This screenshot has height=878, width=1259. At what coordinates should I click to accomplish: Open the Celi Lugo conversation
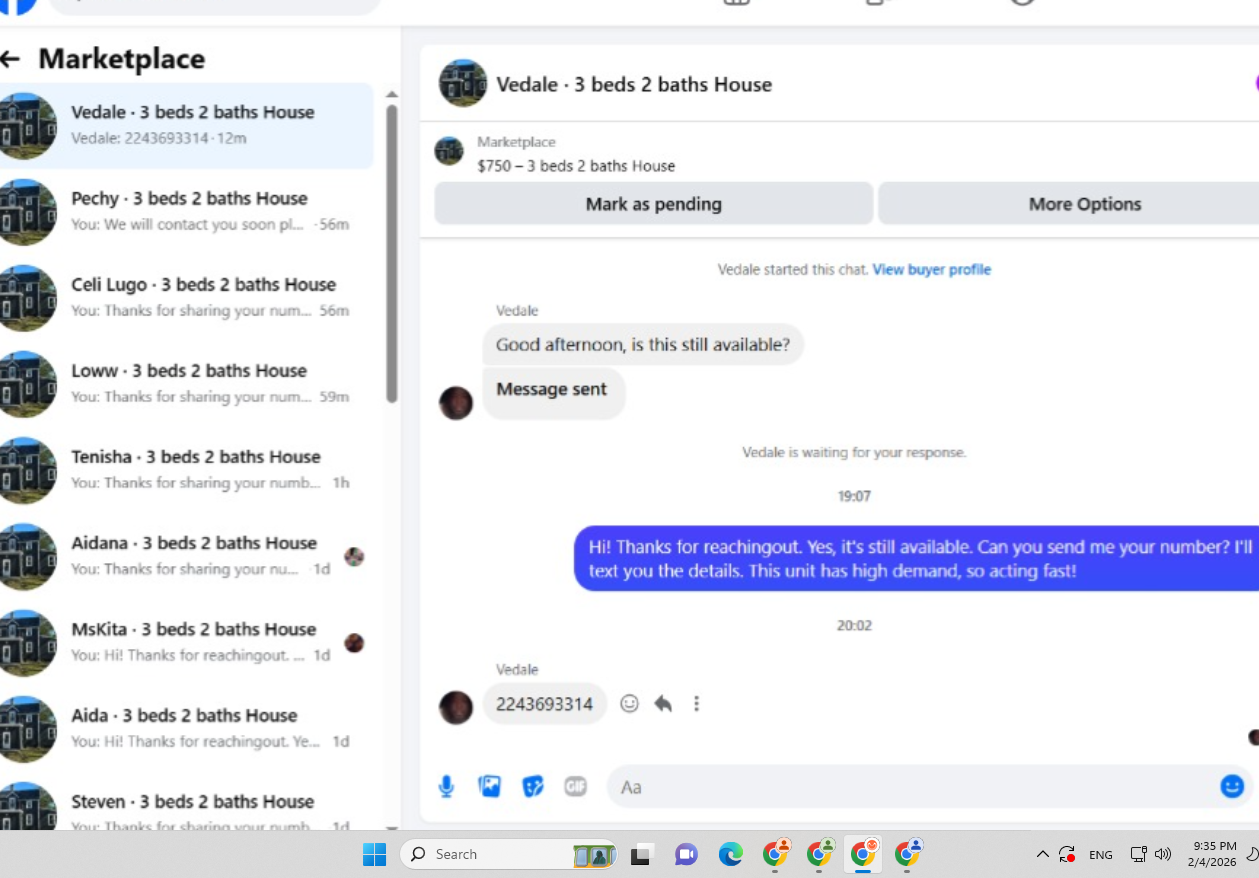(186, 297)
